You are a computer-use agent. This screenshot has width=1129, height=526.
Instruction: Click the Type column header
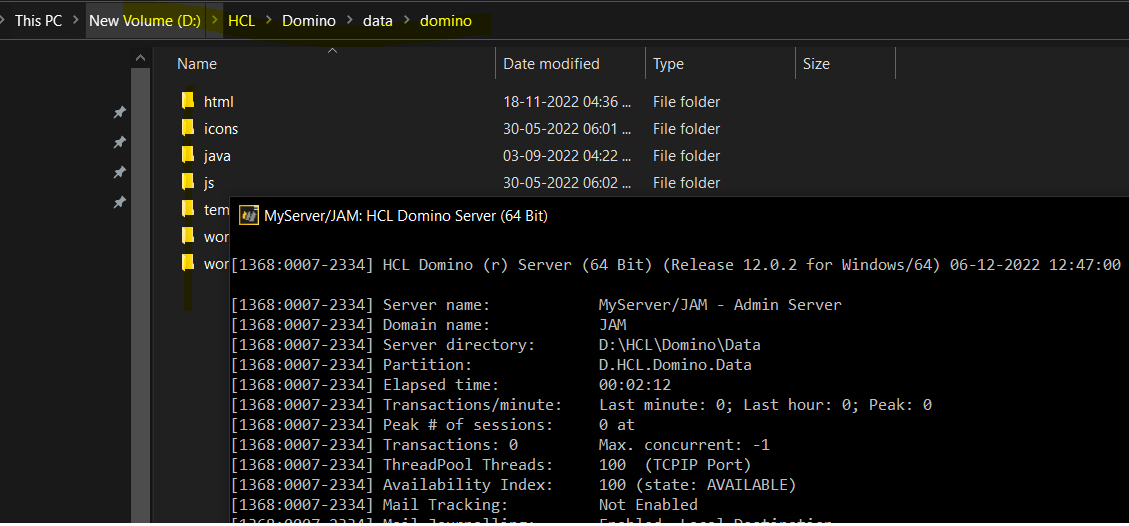pos(668,64)
